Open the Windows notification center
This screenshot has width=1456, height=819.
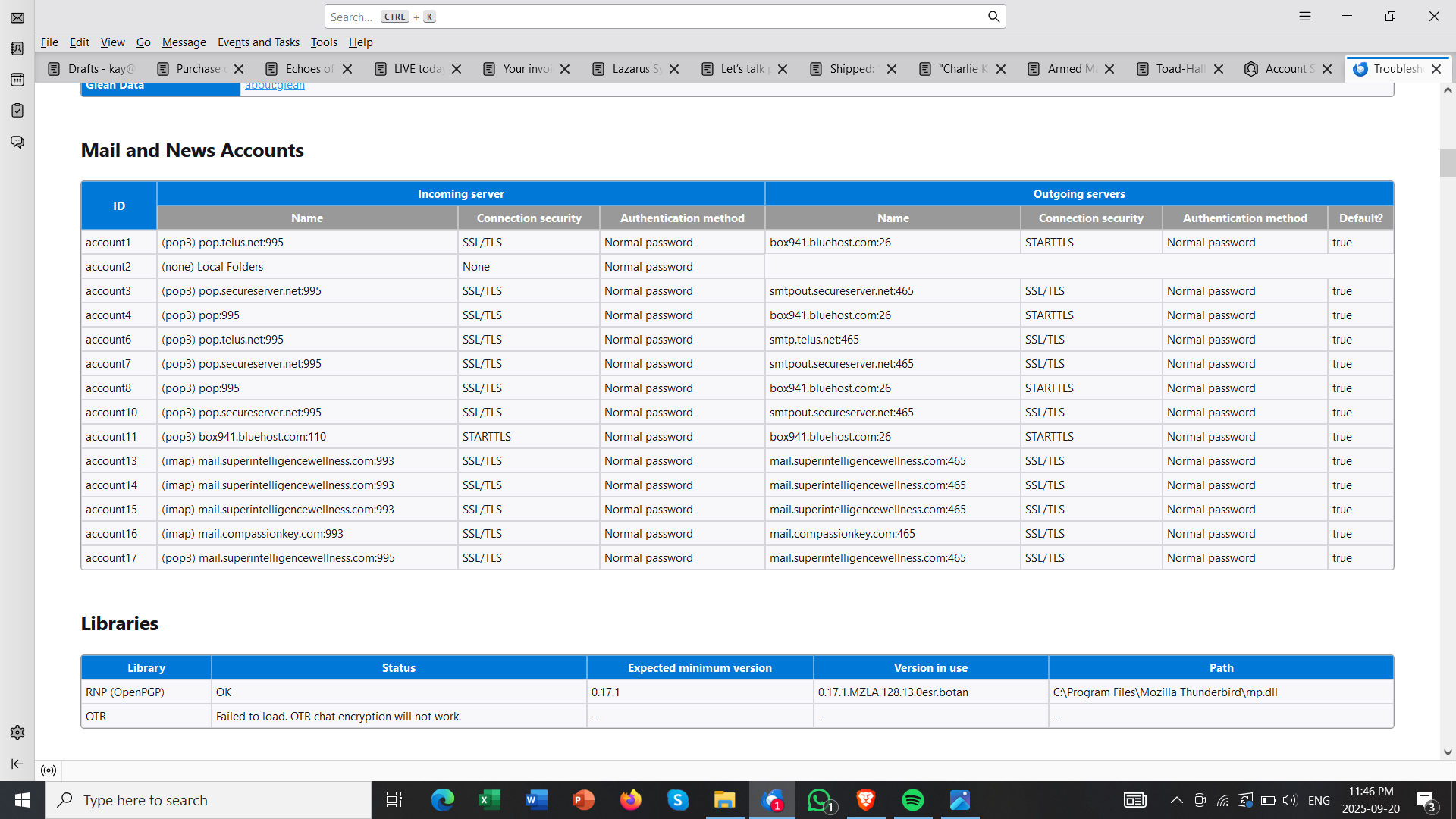coord(1426,800)
